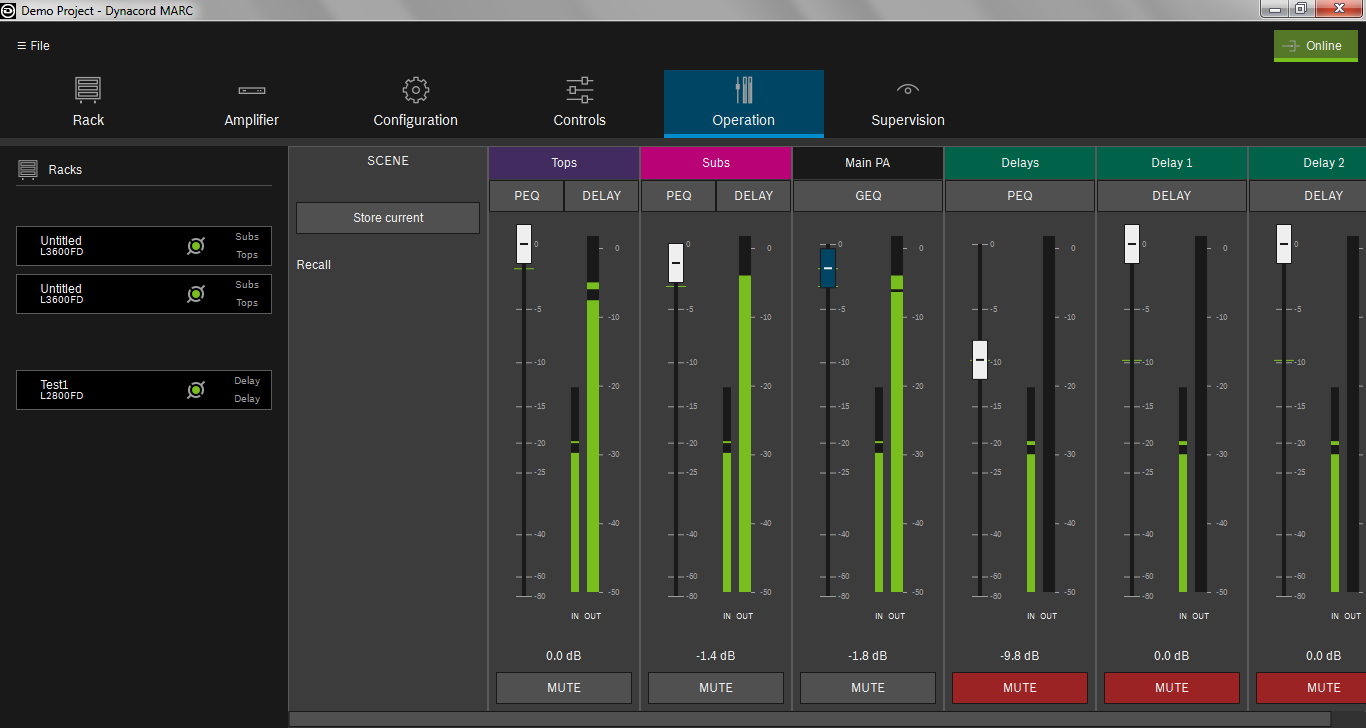Click the SCENE panel heading

[x=388, y=161]
